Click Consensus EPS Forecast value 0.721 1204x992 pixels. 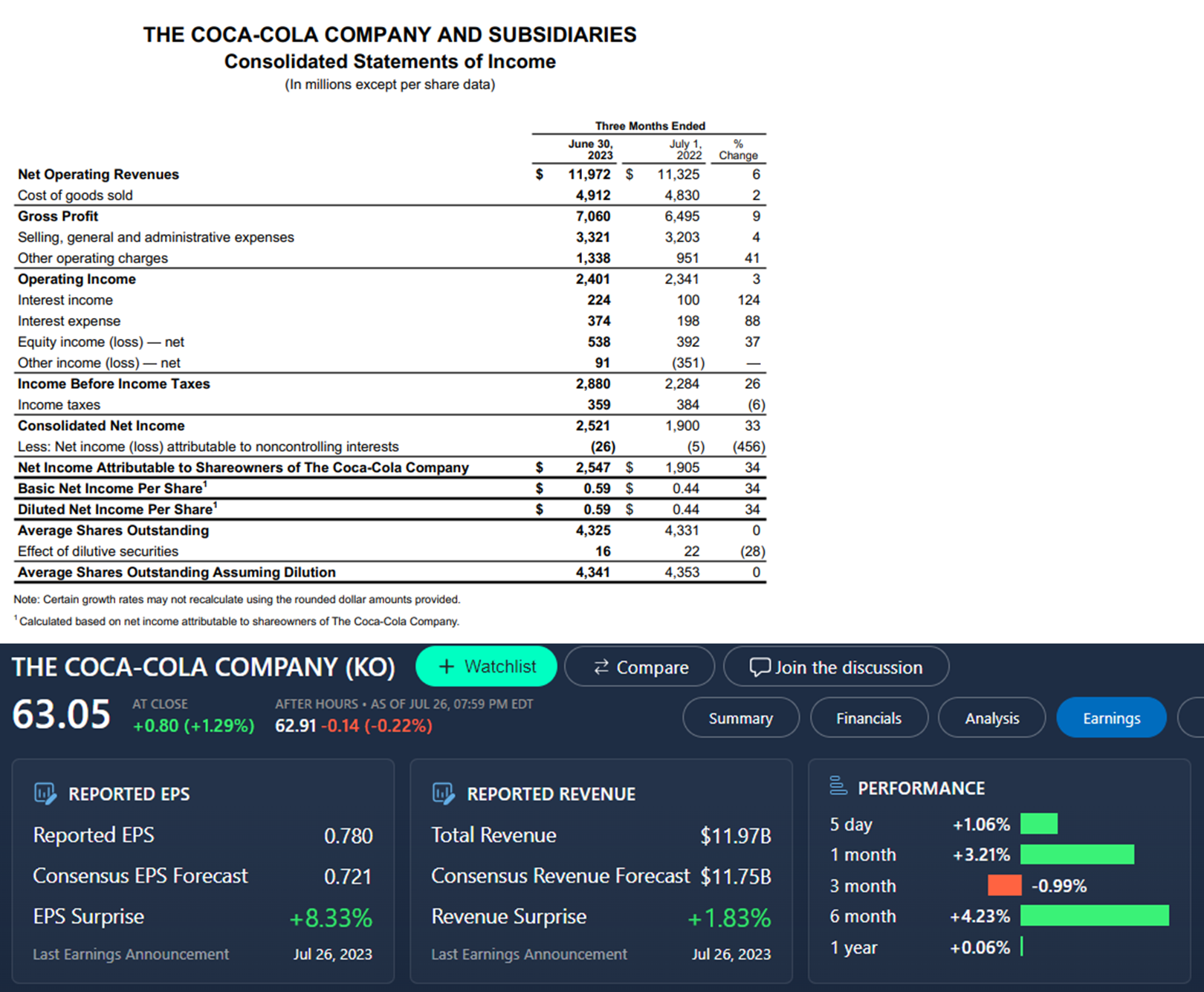pos(348,877)
